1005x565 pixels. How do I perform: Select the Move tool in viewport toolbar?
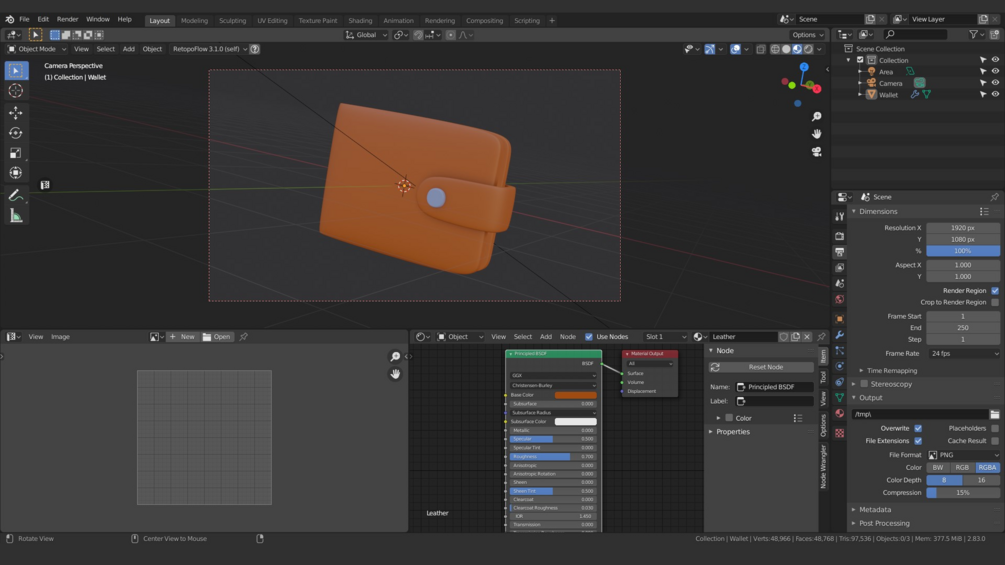[x=16, y=112]
